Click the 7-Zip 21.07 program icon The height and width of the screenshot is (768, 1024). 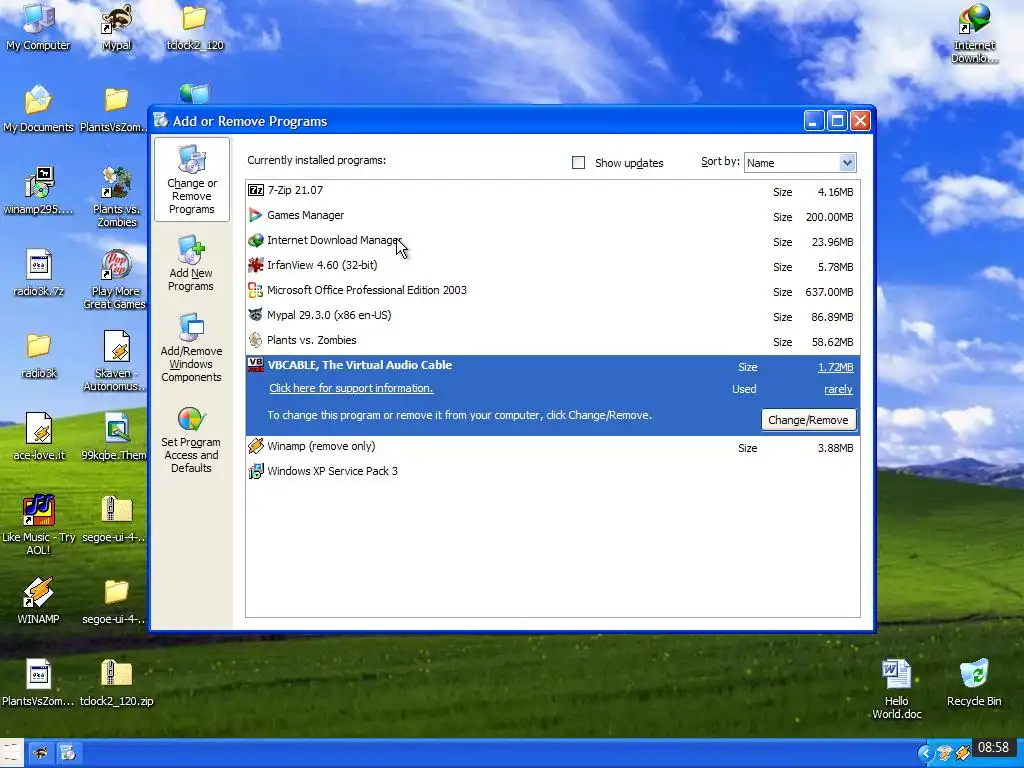(255, 190)
